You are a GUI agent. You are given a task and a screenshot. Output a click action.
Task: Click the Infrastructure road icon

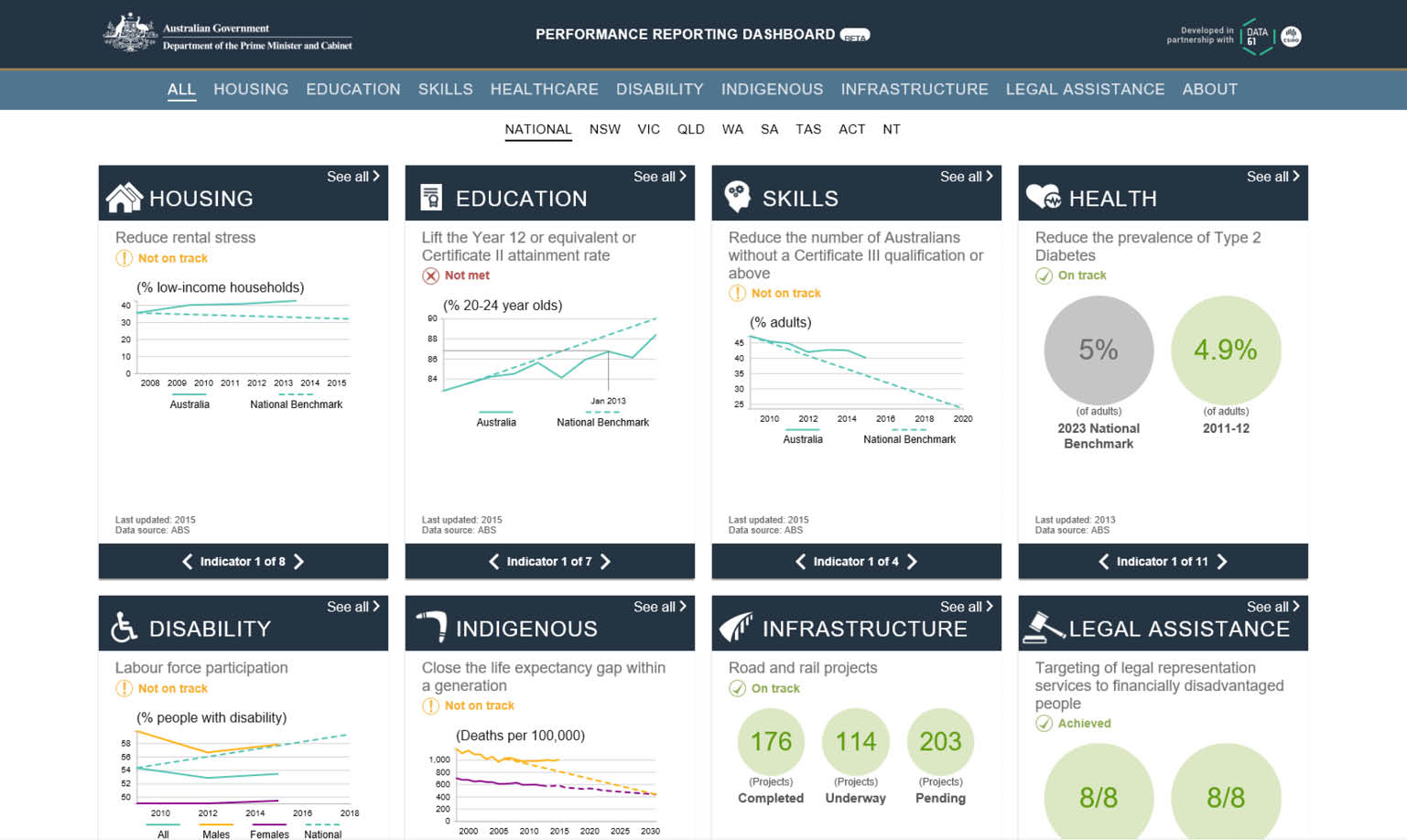coord(736,627)
